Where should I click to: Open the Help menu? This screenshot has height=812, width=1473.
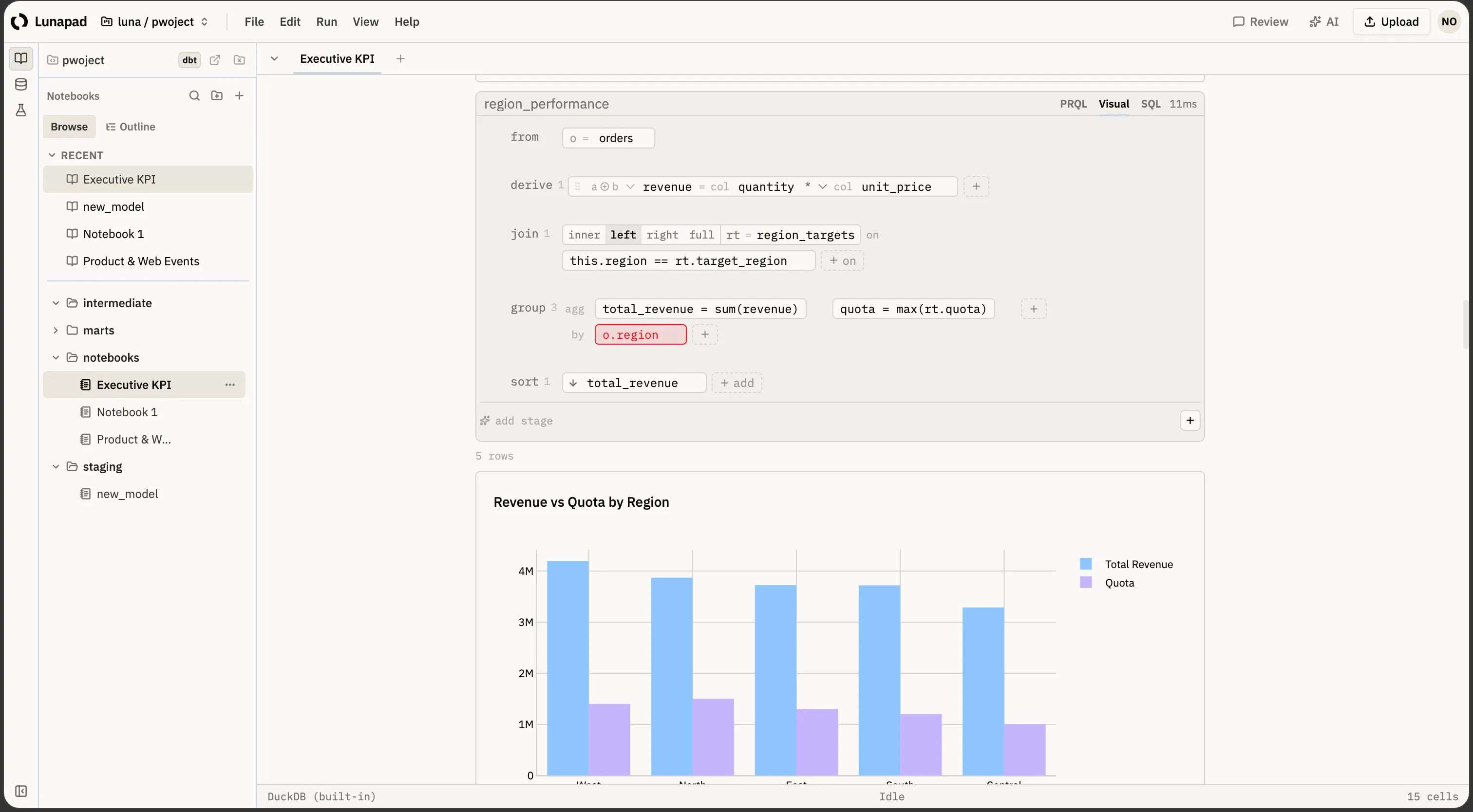pyautogui.click(x=407, y=22)
